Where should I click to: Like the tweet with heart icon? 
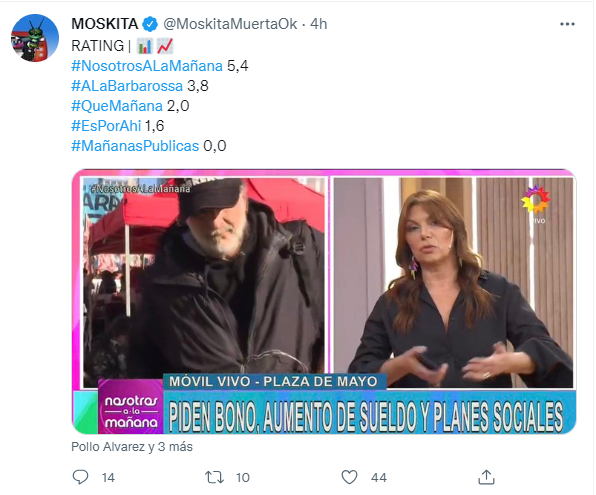[x=349, y=477]
